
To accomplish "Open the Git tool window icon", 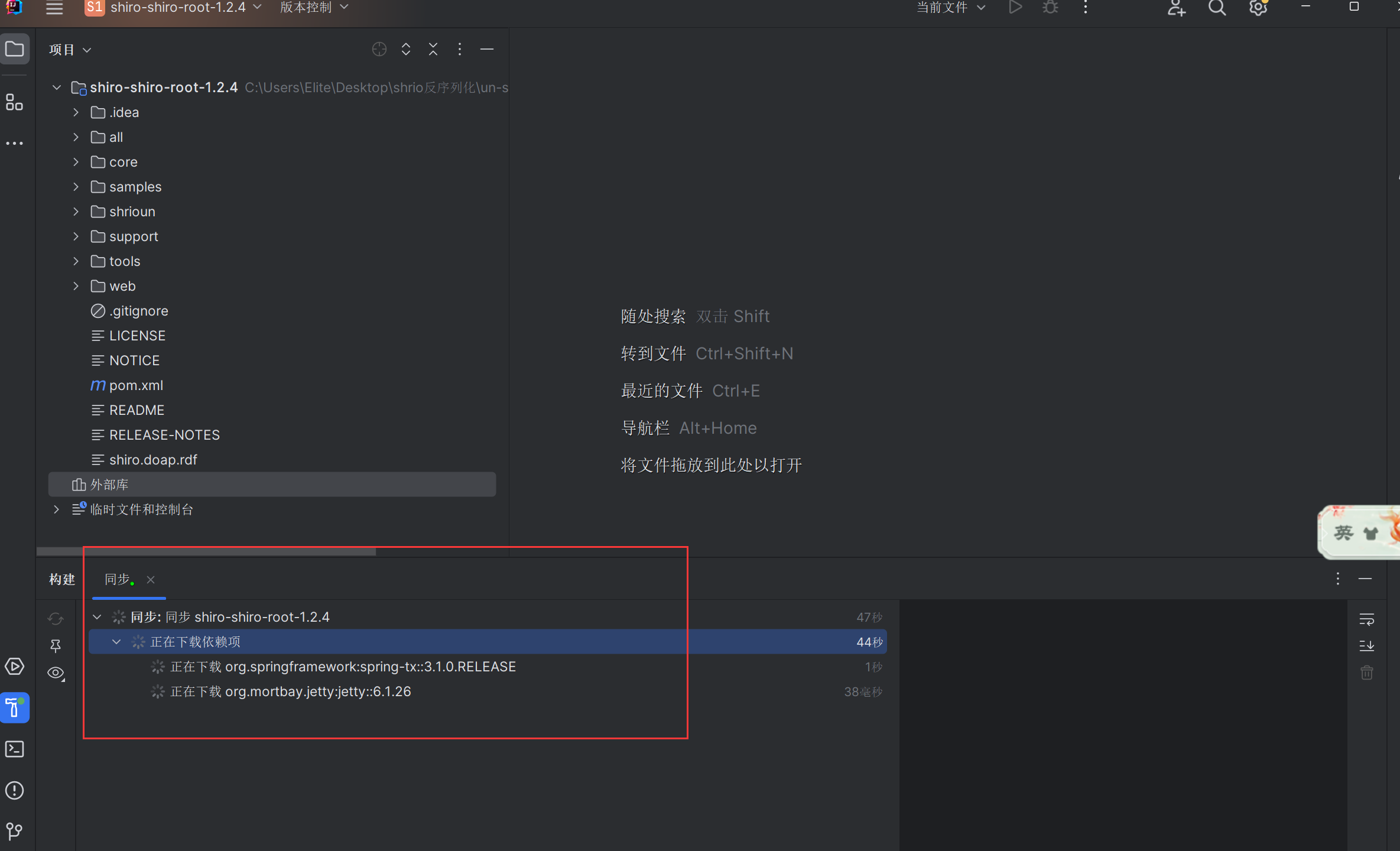I will tap(14, 831).
